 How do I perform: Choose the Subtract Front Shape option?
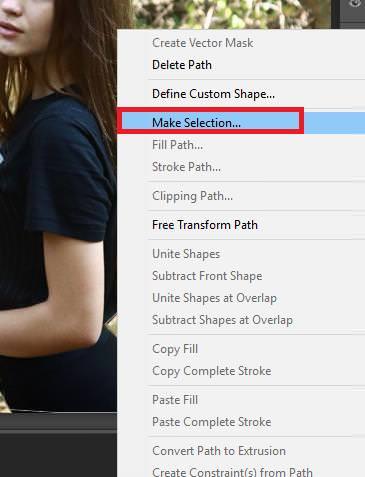pos(207,276)
